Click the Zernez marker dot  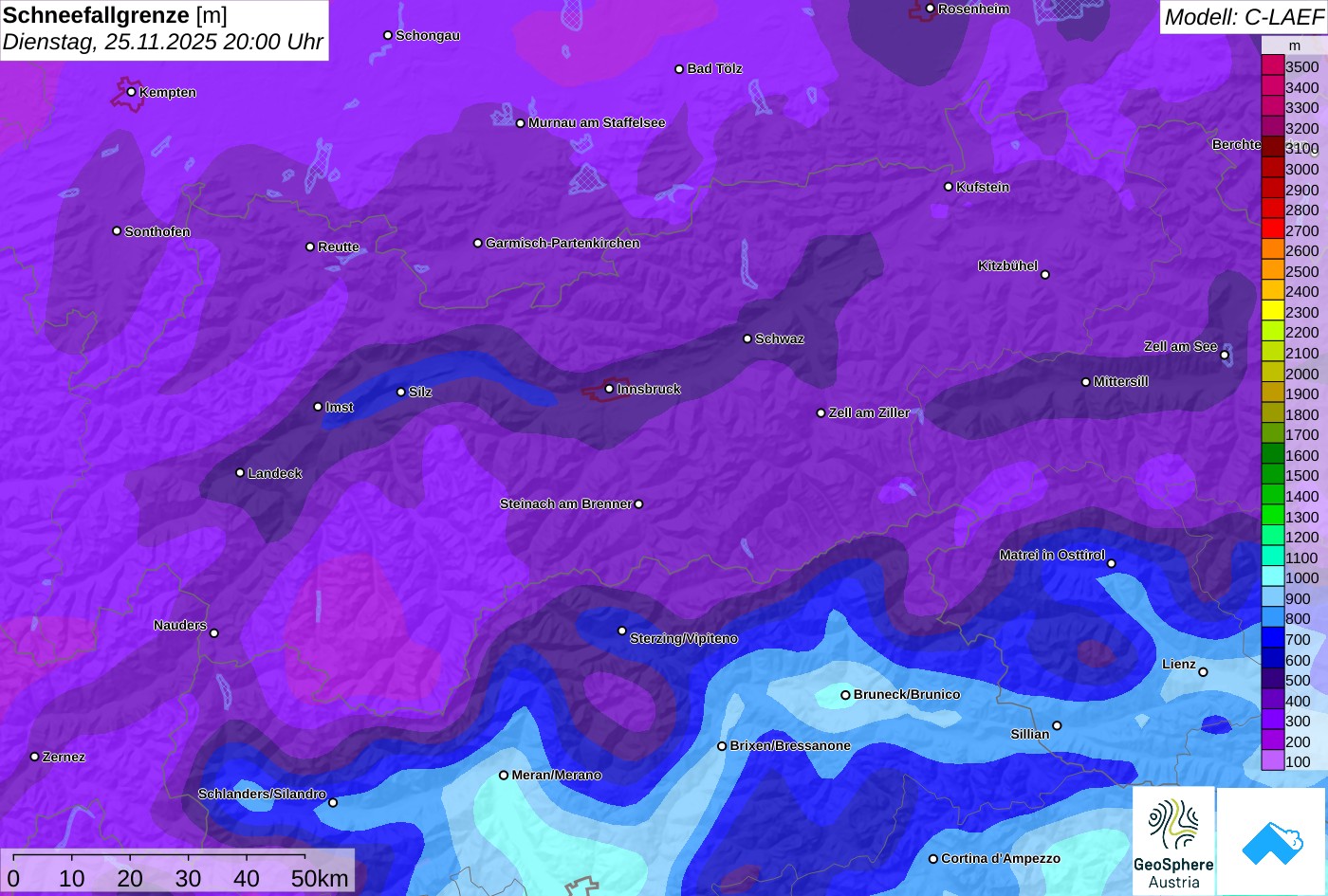click(34, 757)
